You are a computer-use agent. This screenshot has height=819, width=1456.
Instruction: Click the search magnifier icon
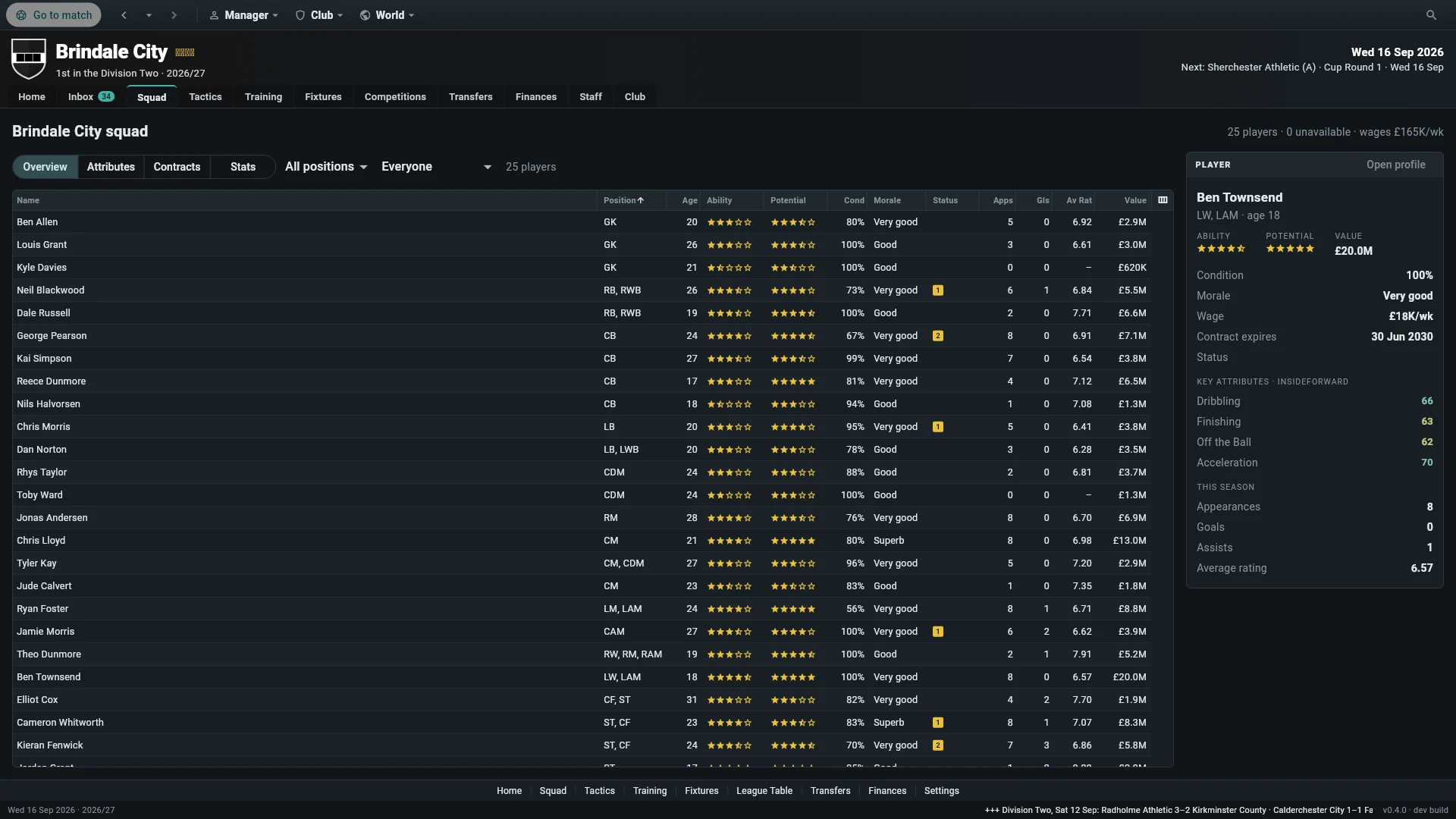pyautogui.click(x=1431, y=15)
